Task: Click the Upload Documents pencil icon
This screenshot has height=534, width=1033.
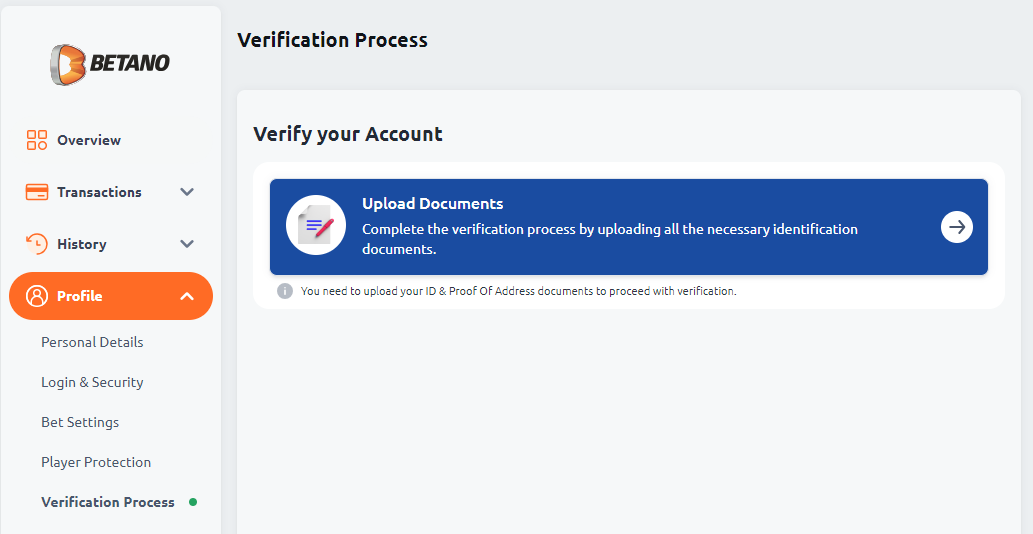Action: click(316, 226)
